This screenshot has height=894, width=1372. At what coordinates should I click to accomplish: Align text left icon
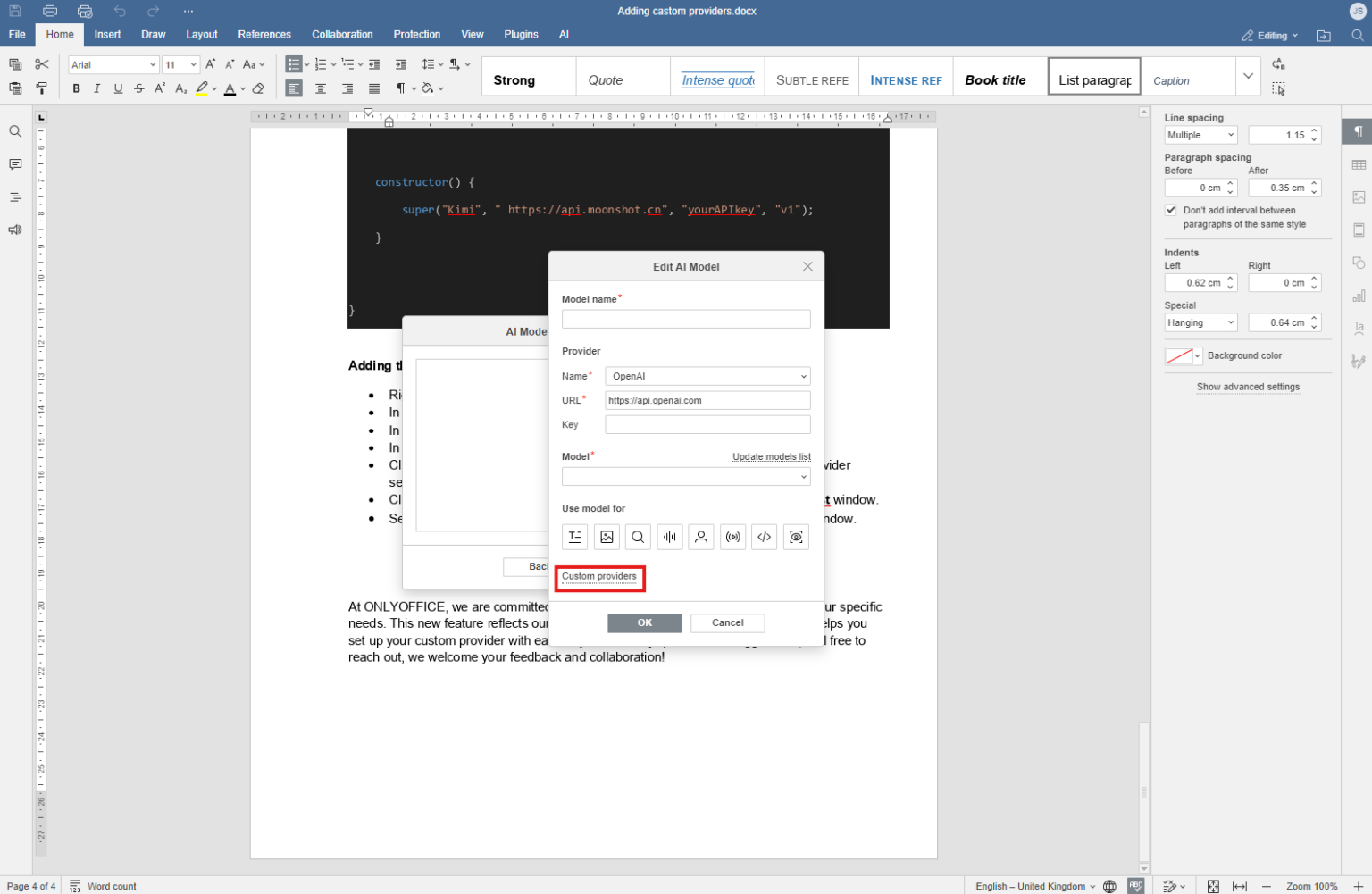tap(294, 88)
